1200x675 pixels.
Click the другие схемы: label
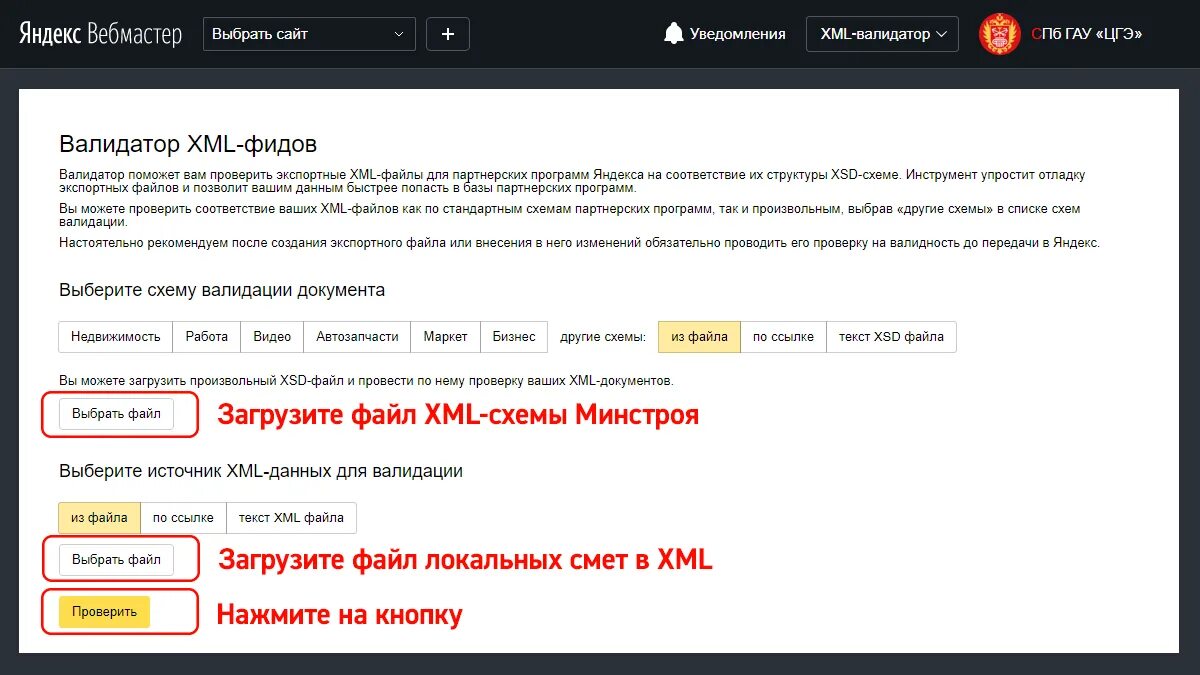tap(603, 337)
